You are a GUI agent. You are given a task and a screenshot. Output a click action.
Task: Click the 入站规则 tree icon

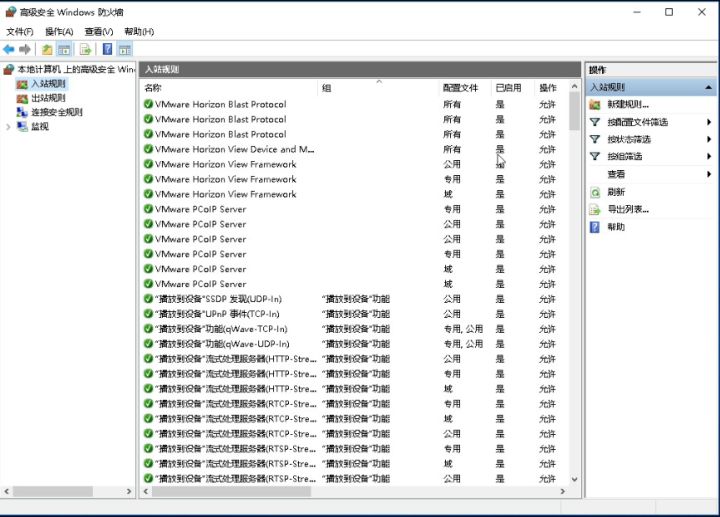(22, 84)
